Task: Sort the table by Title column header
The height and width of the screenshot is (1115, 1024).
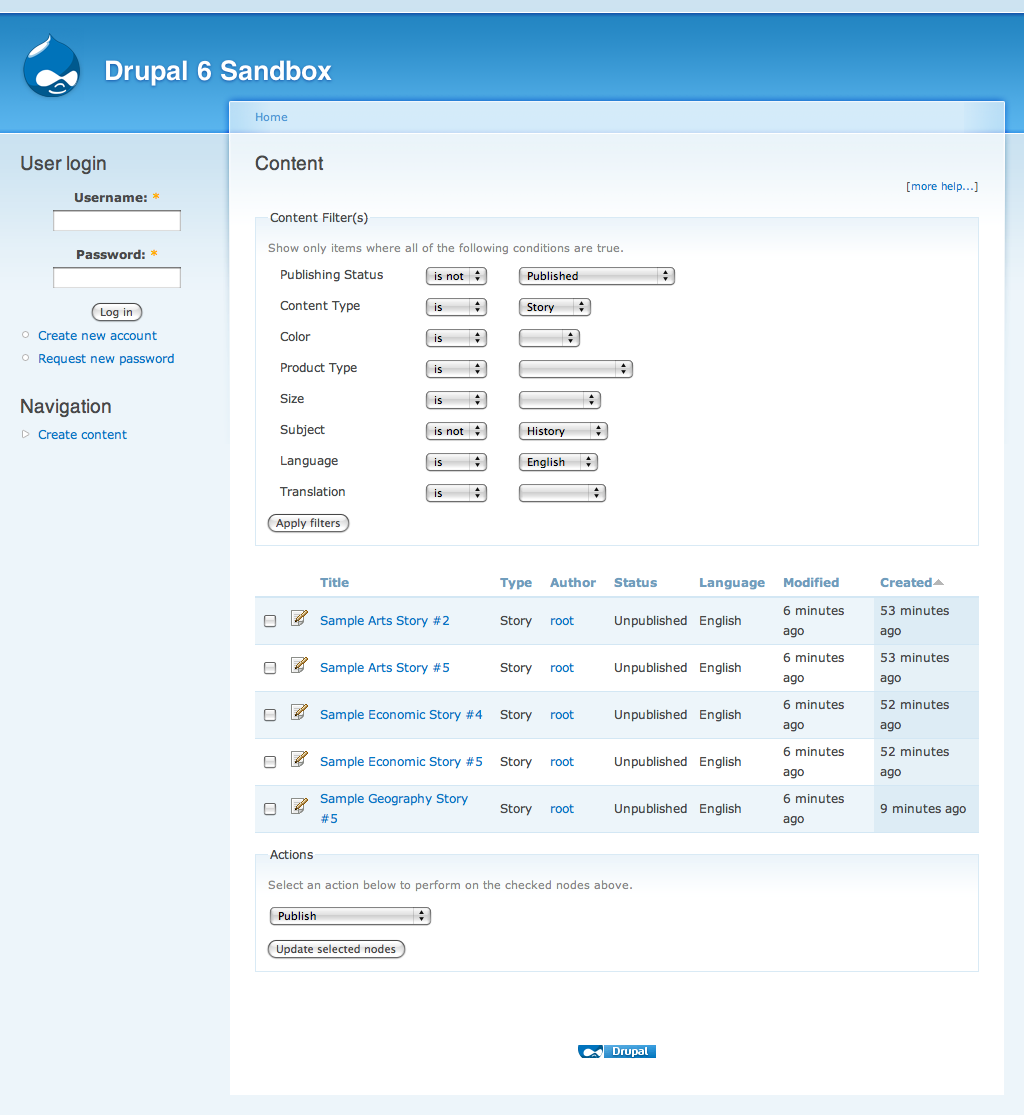Action: [334, 582]
